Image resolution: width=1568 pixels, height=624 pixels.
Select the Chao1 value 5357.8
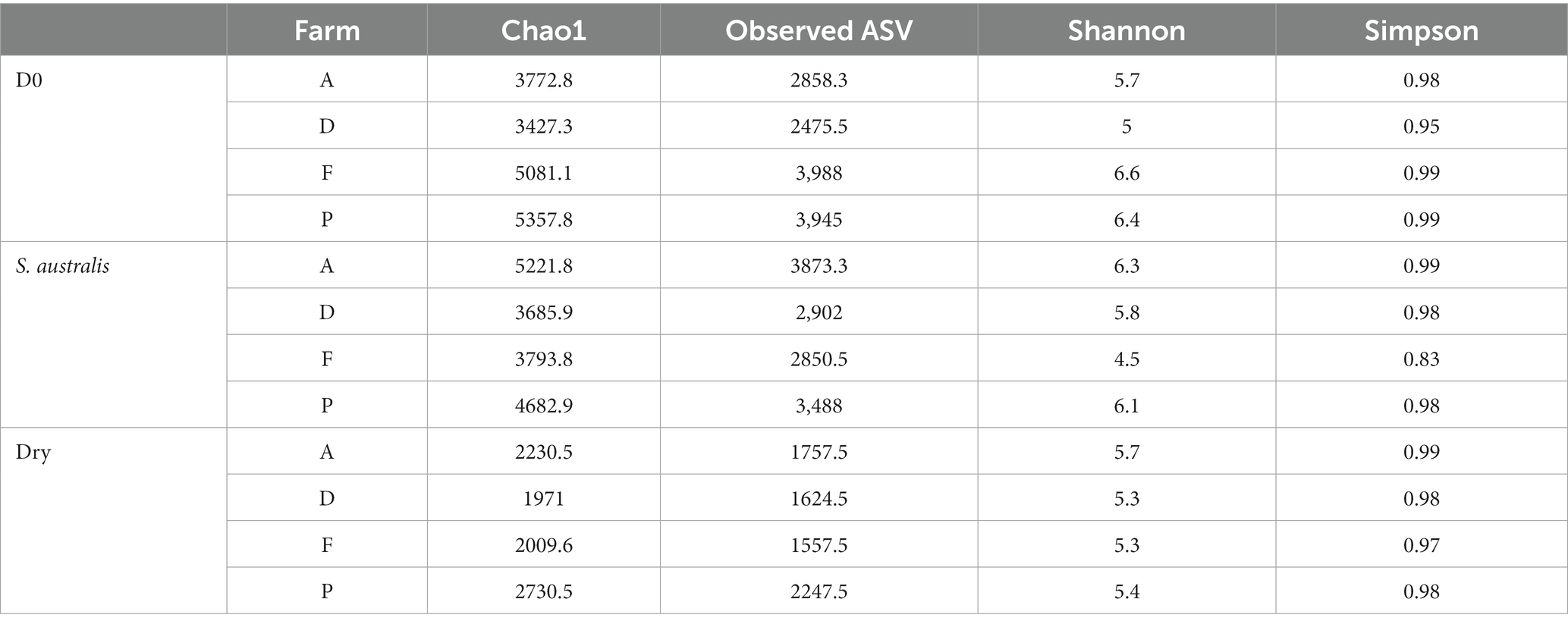coord(543,219)
